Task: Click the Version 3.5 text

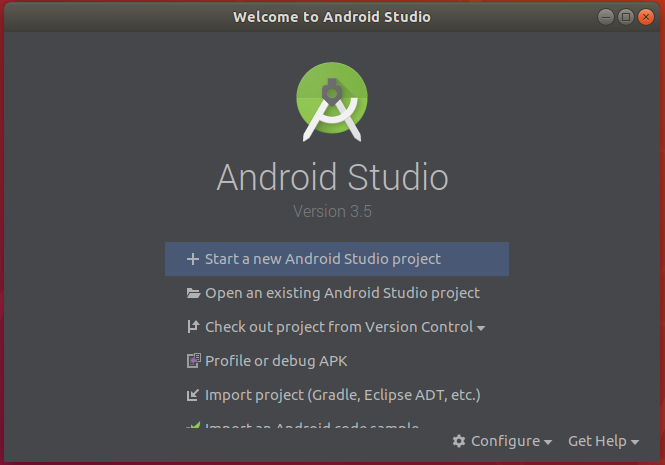Action: click(x=332, y=211)
